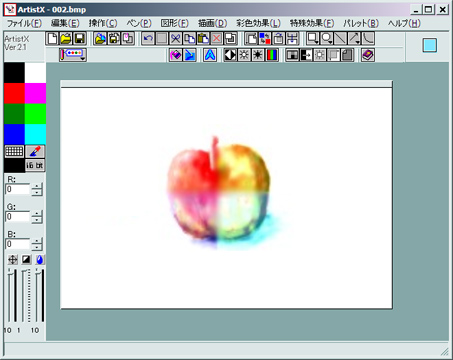Screen dimensions: 453x360
Task: Click the red and blue swap squares icon
Action: (x=265, y=39)
